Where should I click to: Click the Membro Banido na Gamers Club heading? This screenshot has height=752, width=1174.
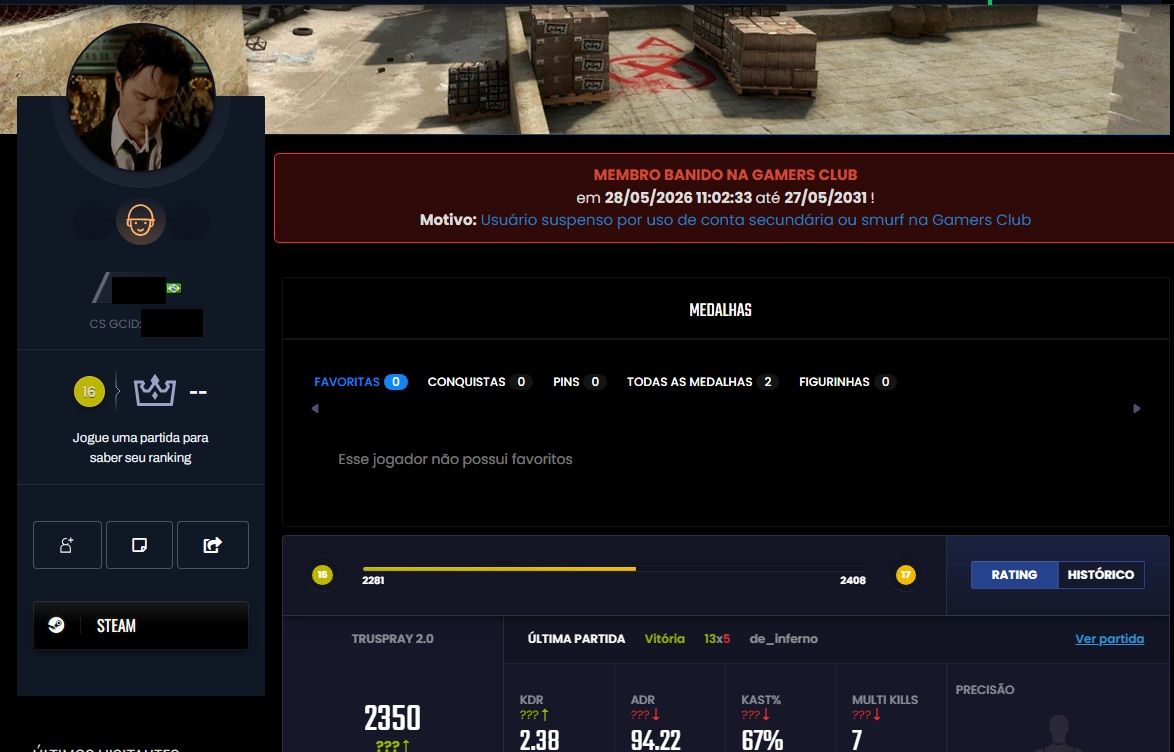pos(726,175)
